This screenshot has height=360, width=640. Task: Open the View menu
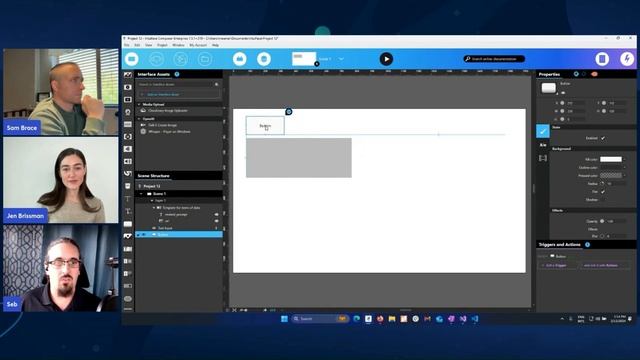149,45
